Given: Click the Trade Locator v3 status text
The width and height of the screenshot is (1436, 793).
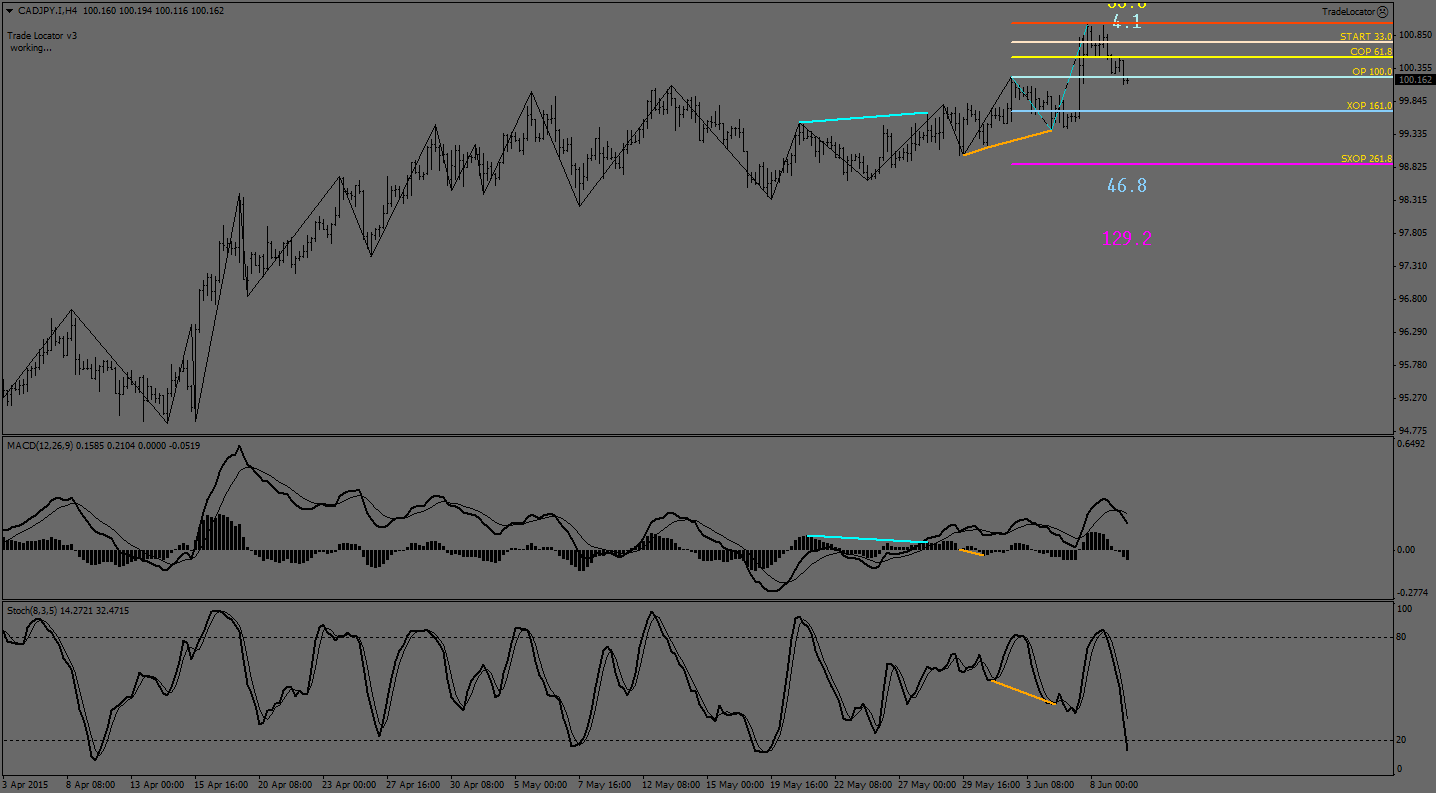Looking at the screenshot, I should (42, 35).
